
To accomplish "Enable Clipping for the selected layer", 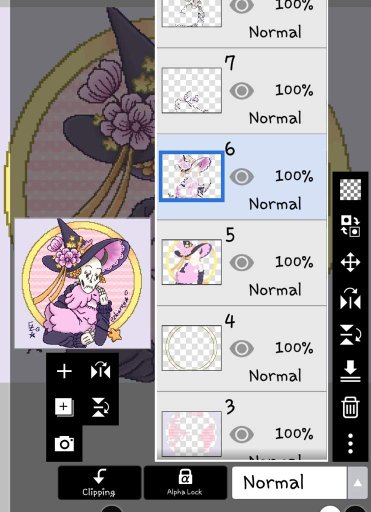I will point(99,482).
